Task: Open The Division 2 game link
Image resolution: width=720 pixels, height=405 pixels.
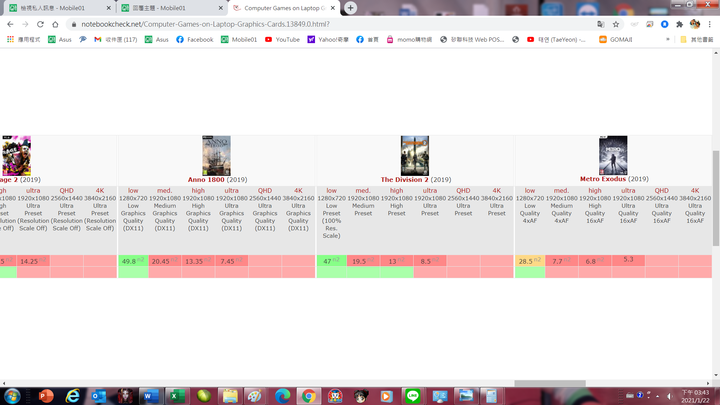Action: pos(404,180)
